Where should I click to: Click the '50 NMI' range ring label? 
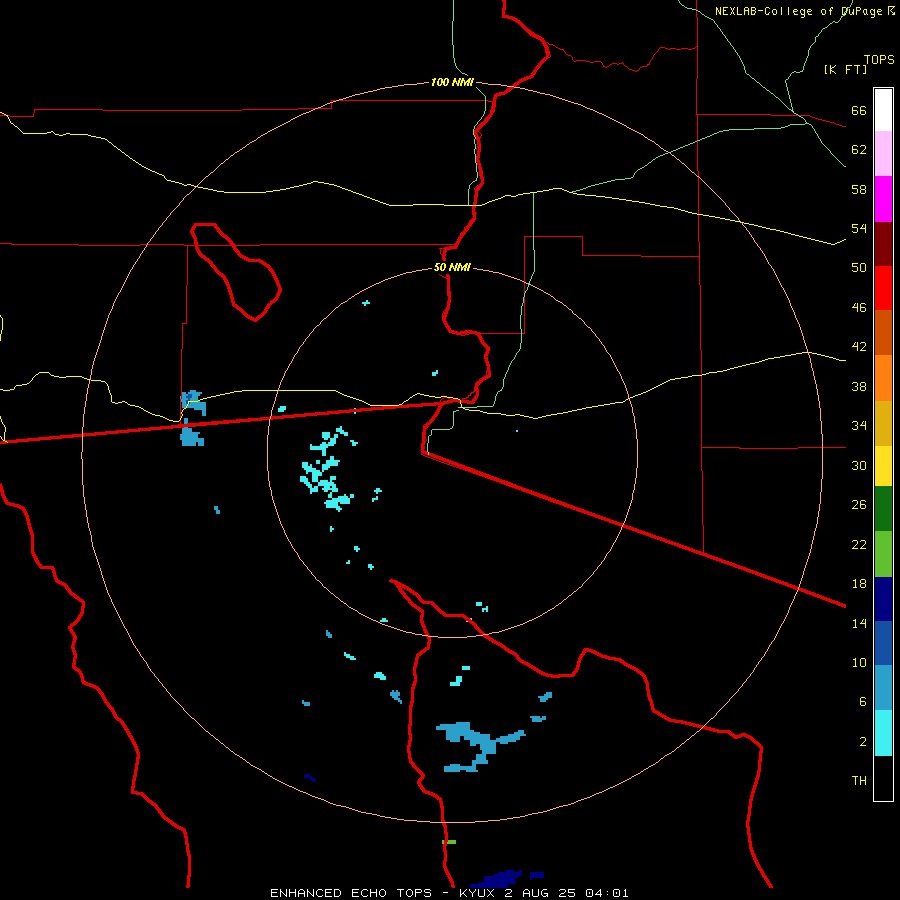click(x=452, y=267)
